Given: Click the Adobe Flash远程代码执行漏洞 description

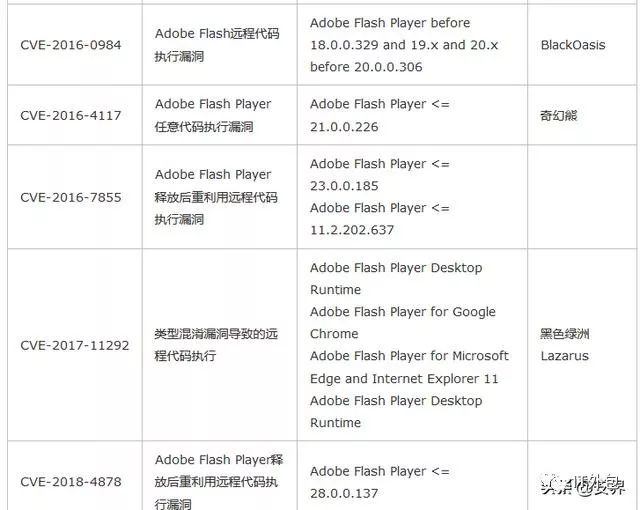Looking at the screenshot, I should pos(217,45).
